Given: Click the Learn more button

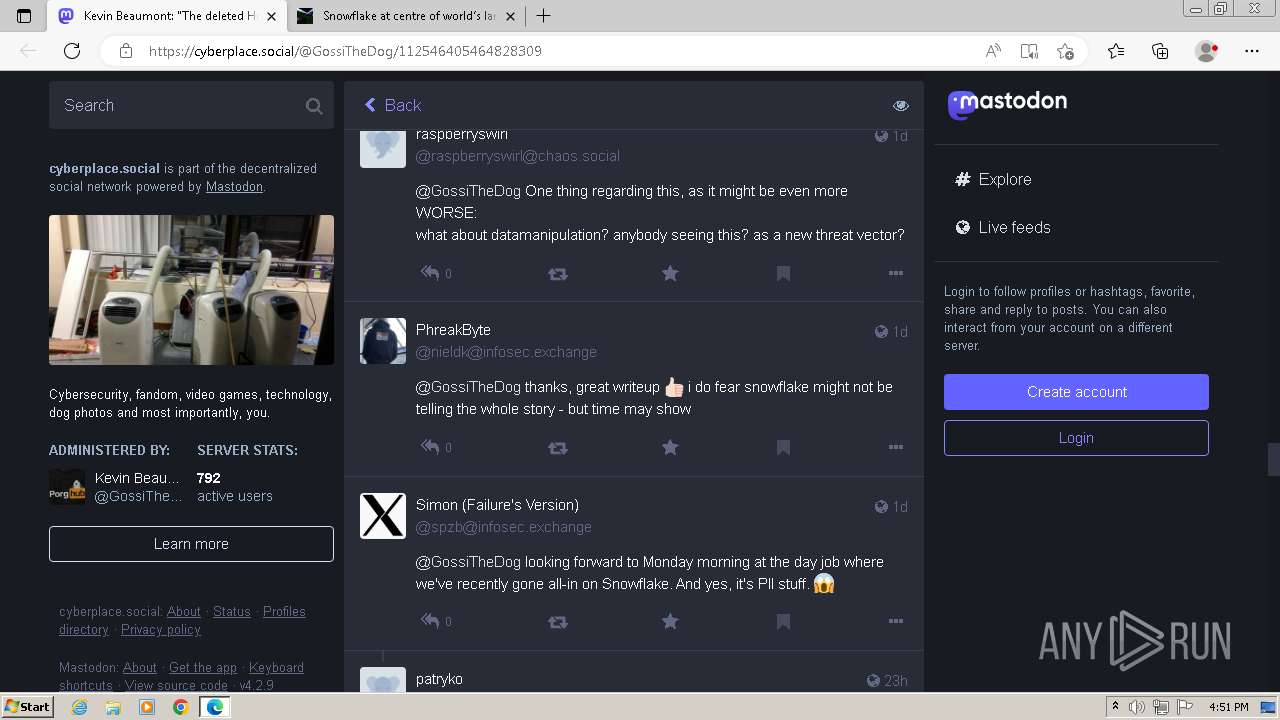Looking at the screenshot, I should point(191,544).
